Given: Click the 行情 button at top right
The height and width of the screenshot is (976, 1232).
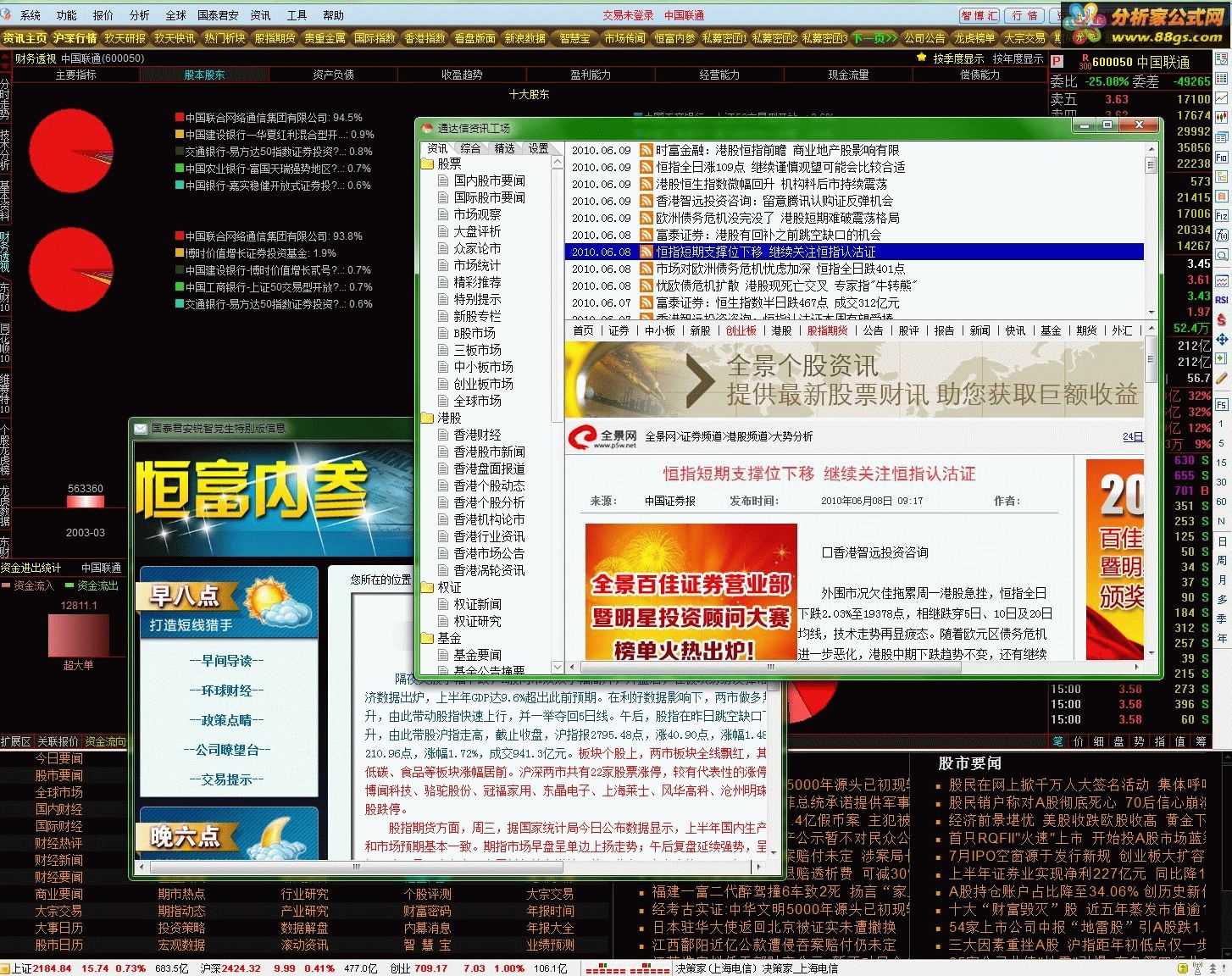Looking at the screenshot, I should pos(1025,15).
